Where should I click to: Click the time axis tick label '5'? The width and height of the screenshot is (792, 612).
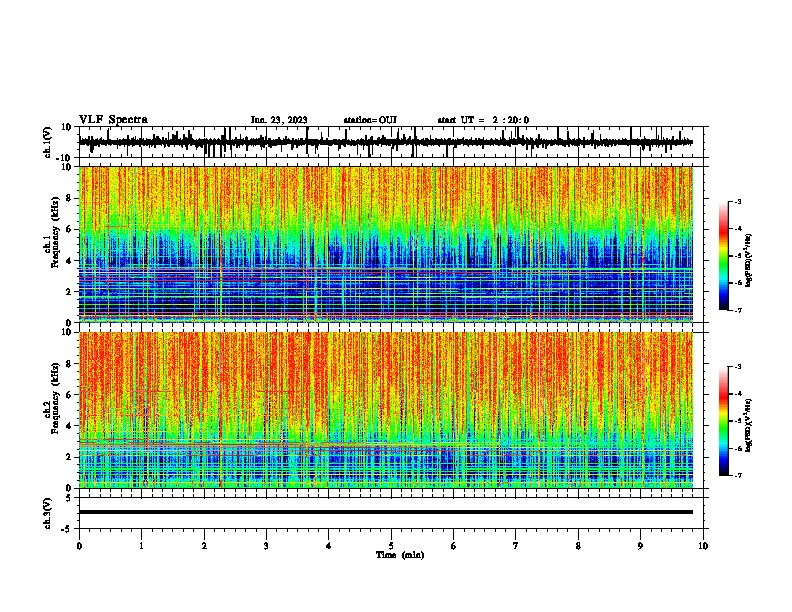click(x=391, y=546)
